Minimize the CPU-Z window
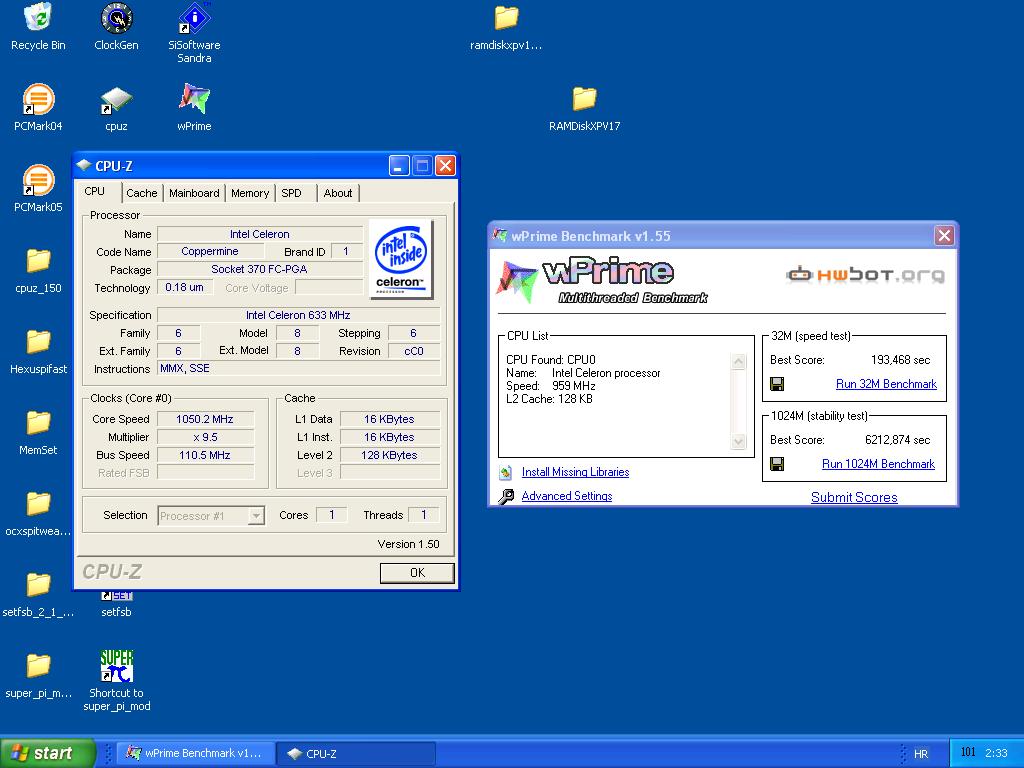The height and width of the screenshot is (768, 1024). coord(399,166)
